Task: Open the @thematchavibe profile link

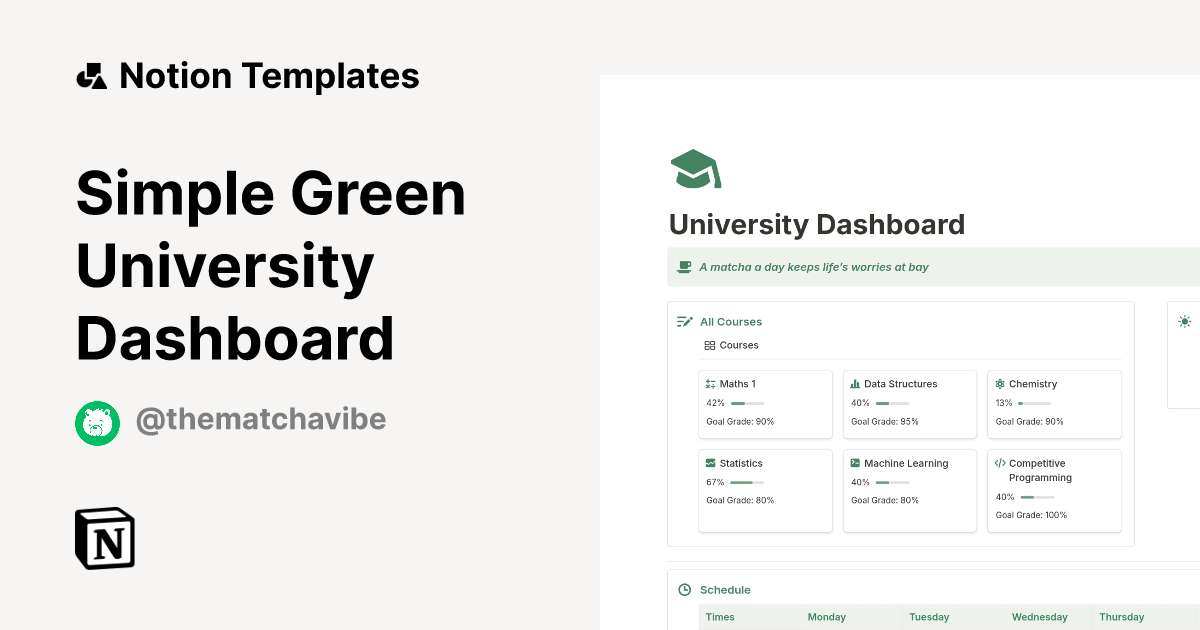Action: tap(260, 419)
